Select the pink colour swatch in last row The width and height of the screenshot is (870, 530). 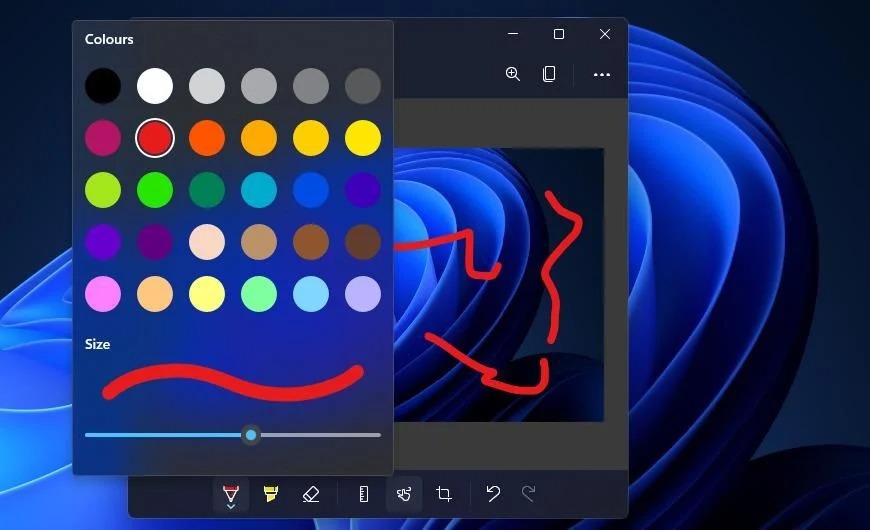(x=103, y=294)
